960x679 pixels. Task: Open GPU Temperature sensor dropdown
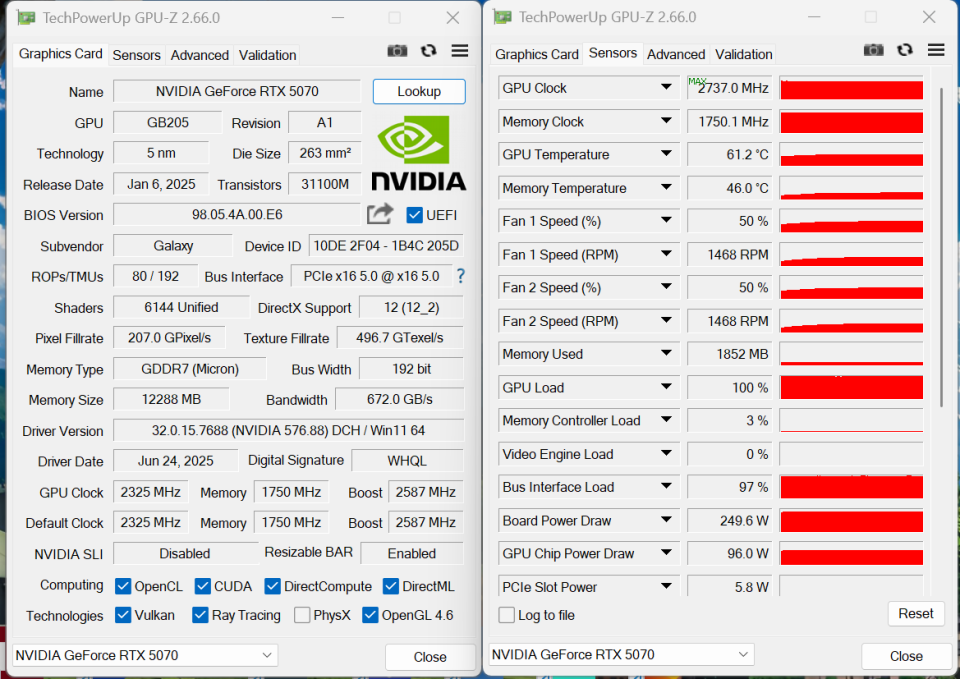(666, 154)
